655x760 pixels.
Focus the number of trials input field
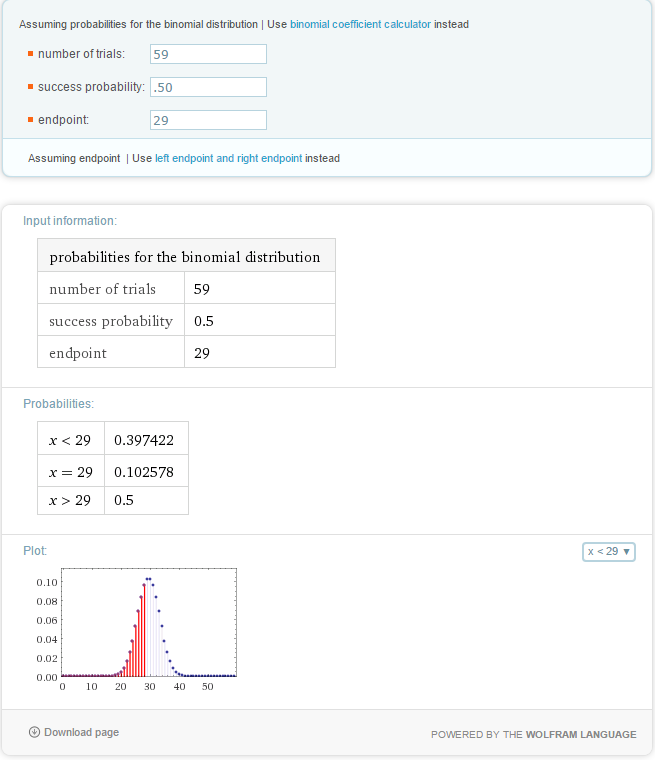[x=208, y=54]
